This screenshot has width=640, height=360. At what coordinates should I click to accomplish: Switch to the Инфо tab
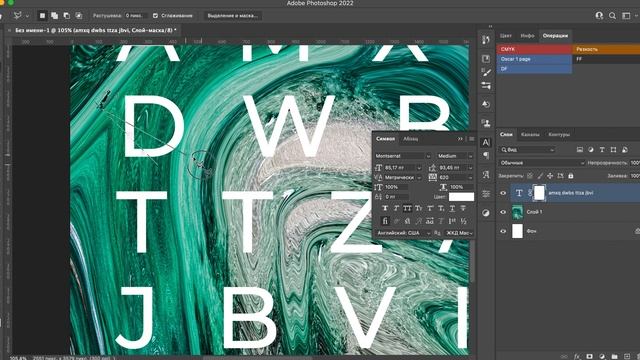(527, 36)
